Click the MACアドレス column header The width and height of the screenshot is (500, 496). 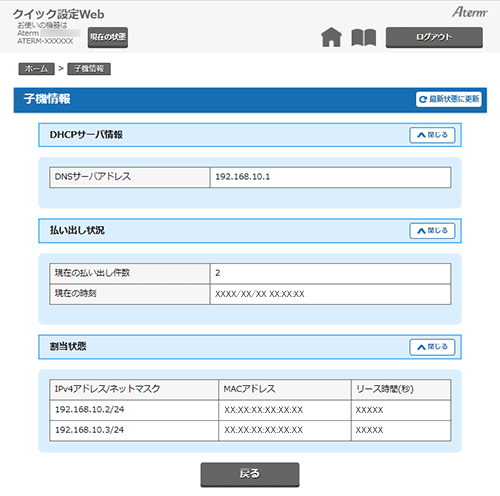coord(285,389)
